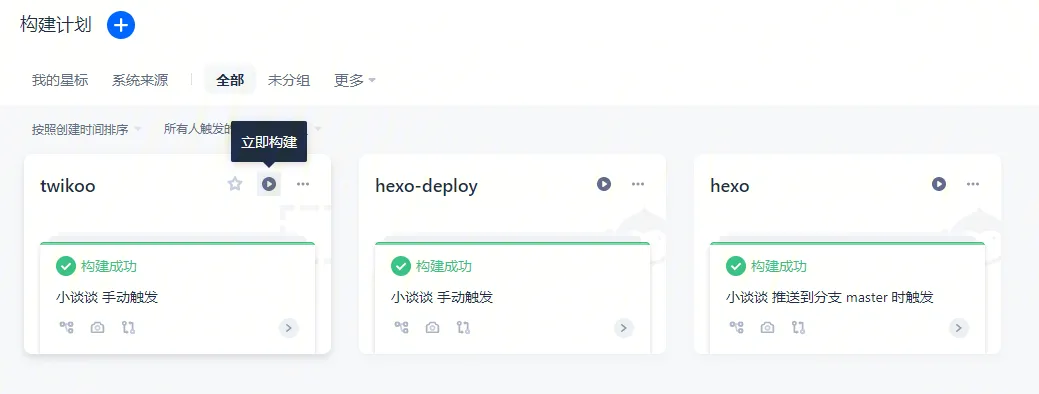Start immediate build for hexo plan

pos(939,184)
